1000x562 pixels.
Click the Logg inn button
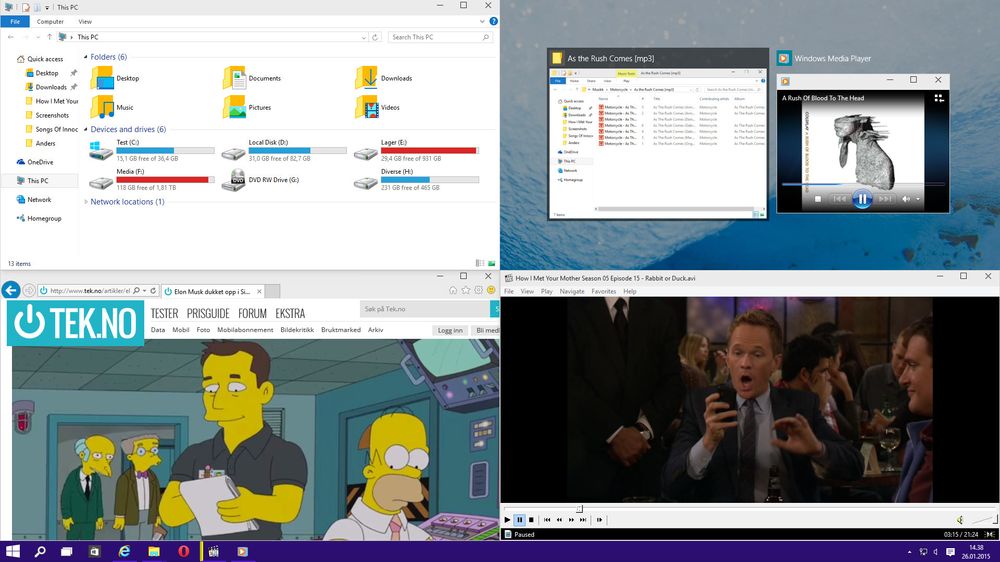pyautogui.click(x=450, y=330)
